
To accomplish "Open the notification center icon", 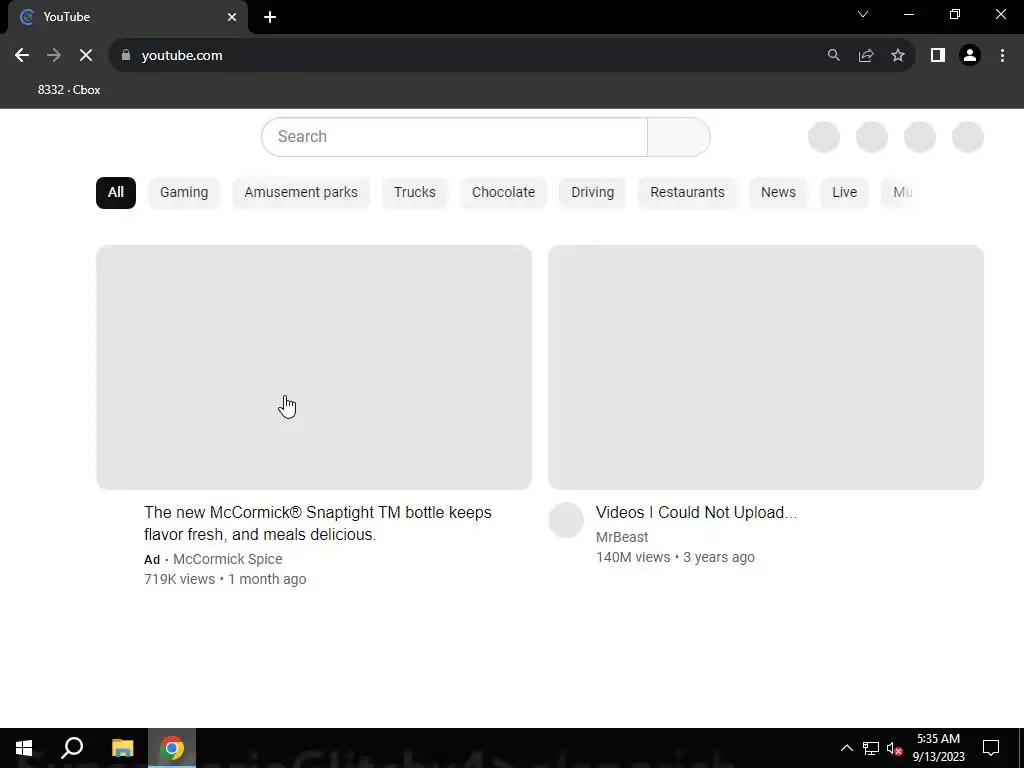I will click(x=991, y=748).
